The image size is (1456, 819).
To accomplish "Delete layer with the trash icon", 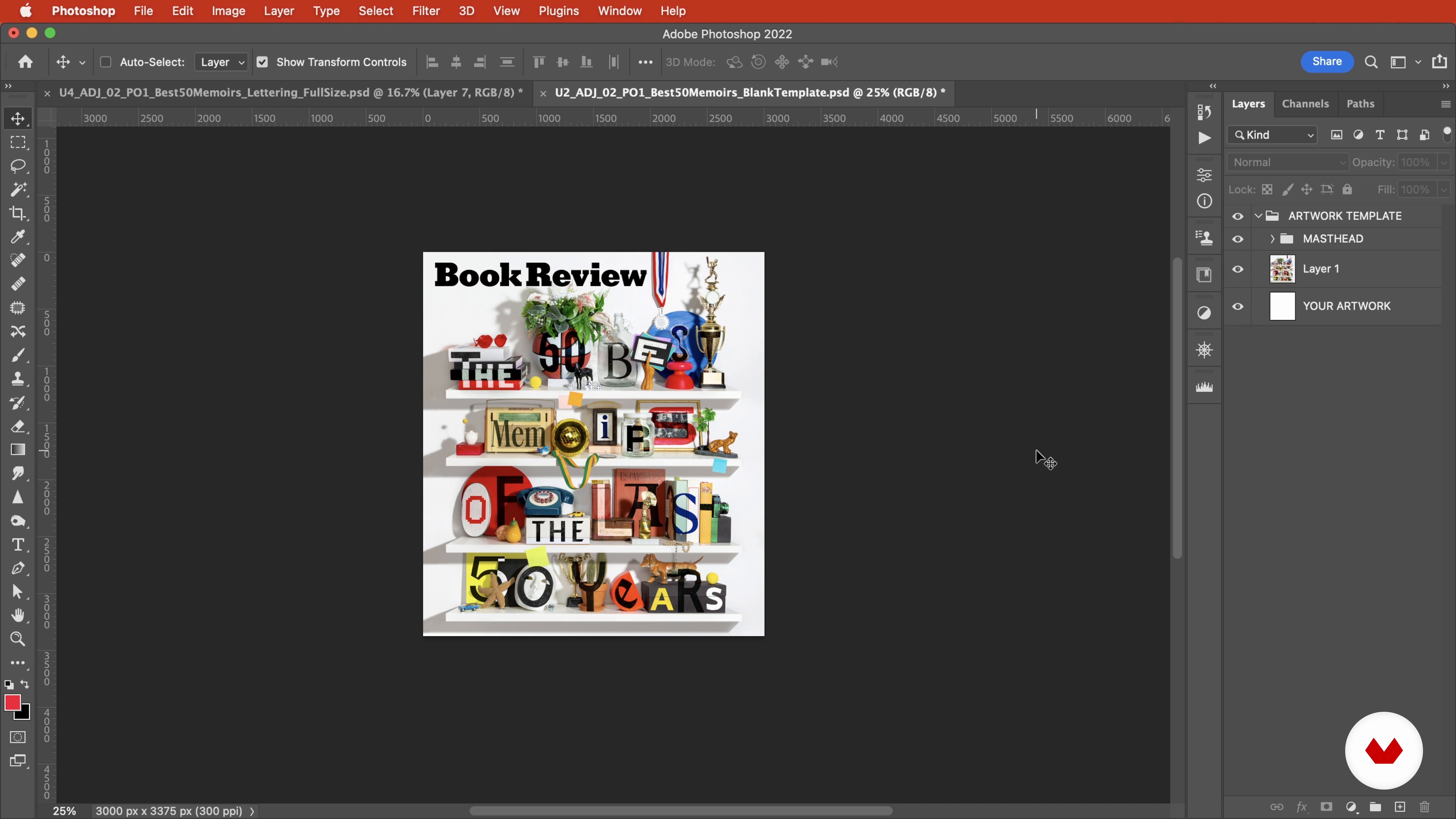I will [1425, 806].
